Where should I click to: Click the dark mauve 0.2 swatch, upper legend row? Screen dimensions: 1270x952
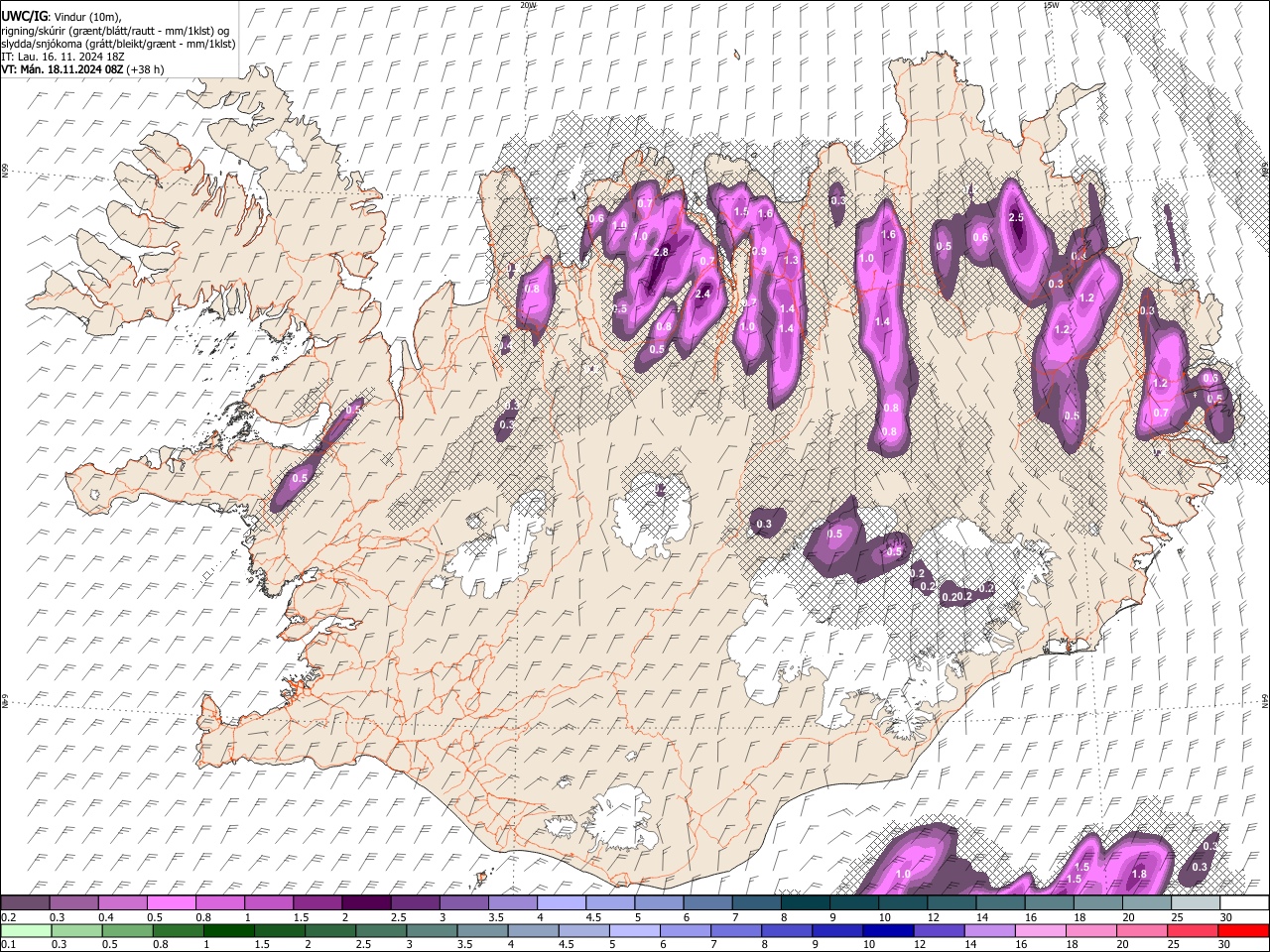pyautogui.click(x=26, y=902)
